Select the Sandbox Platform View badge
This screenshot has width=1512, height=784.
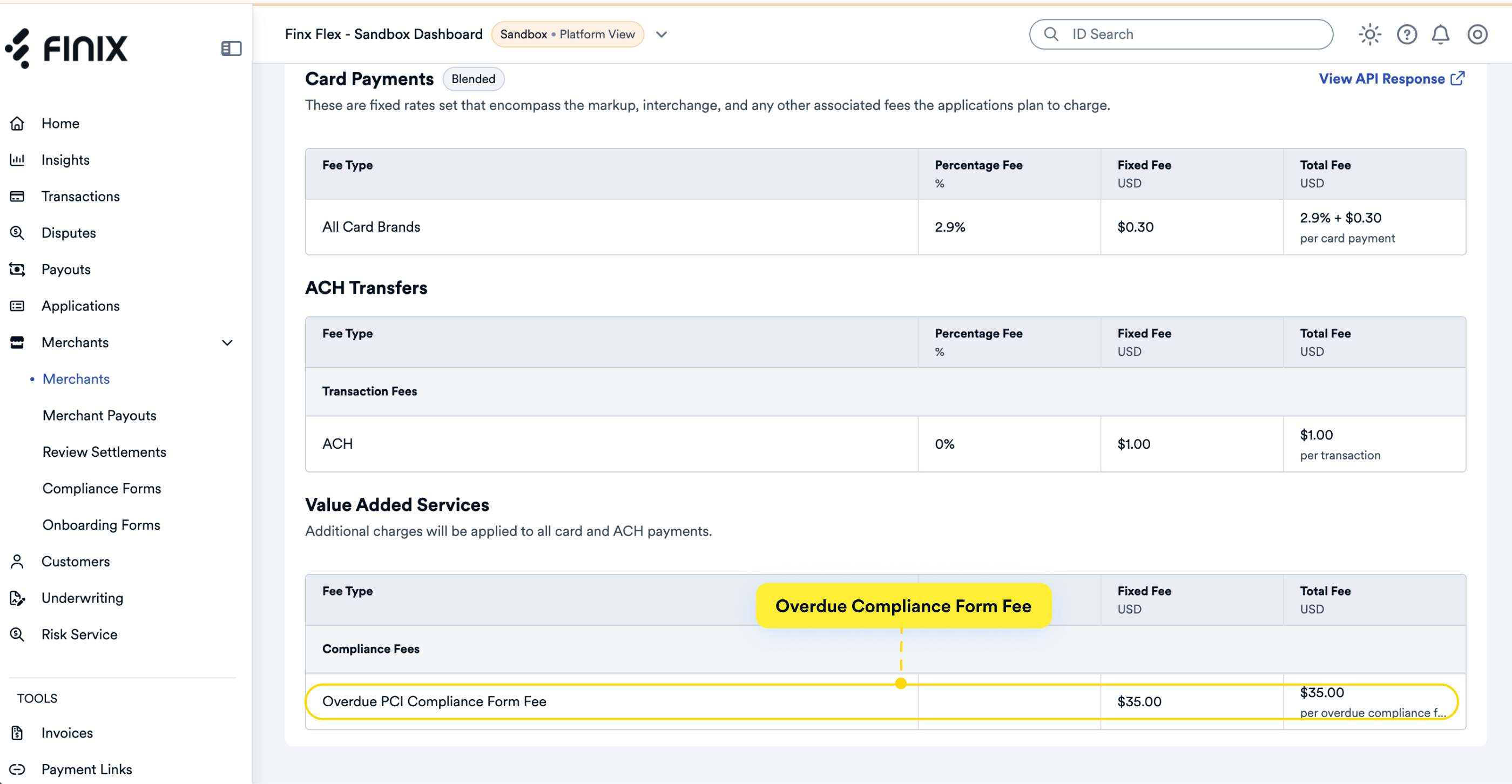[567, 35]
